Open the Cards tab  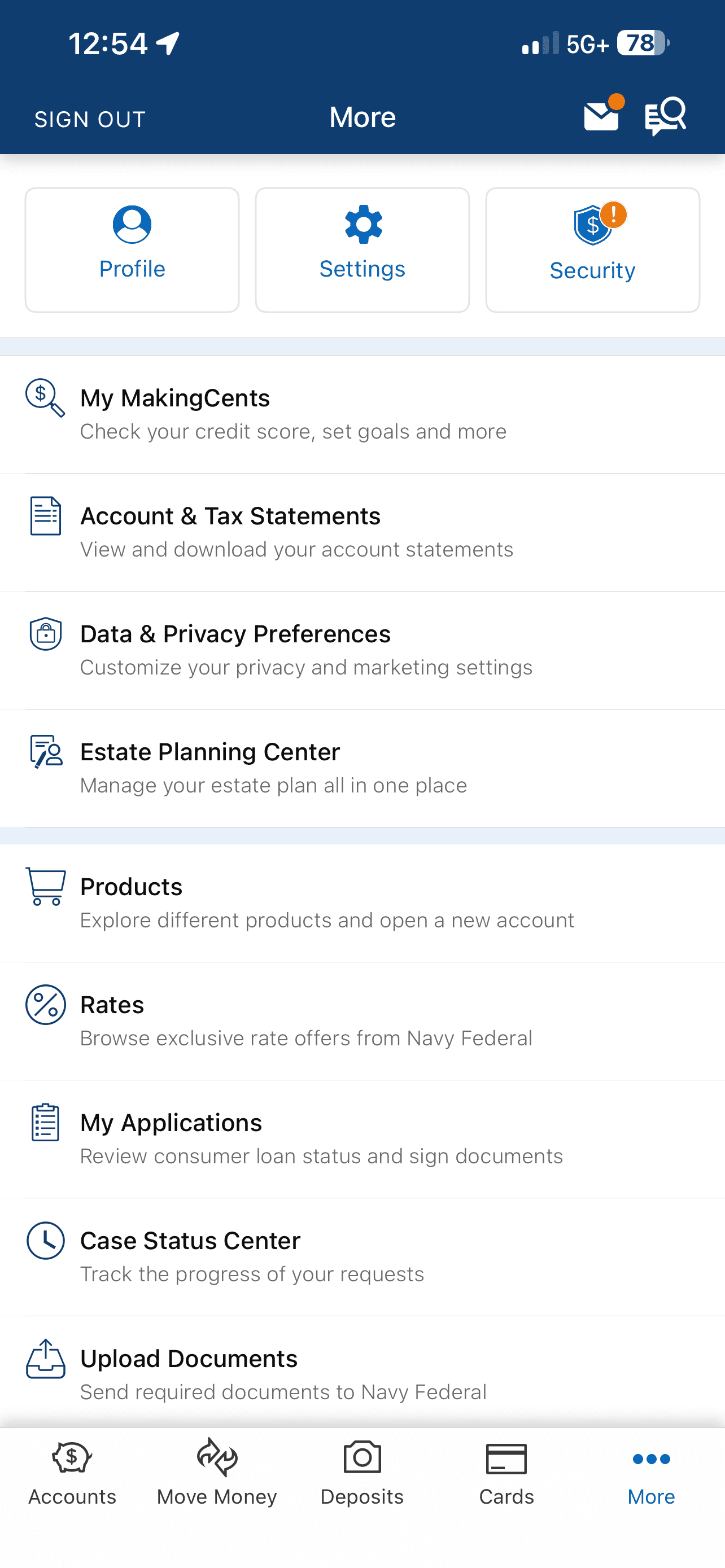[x=506, y=1473]
